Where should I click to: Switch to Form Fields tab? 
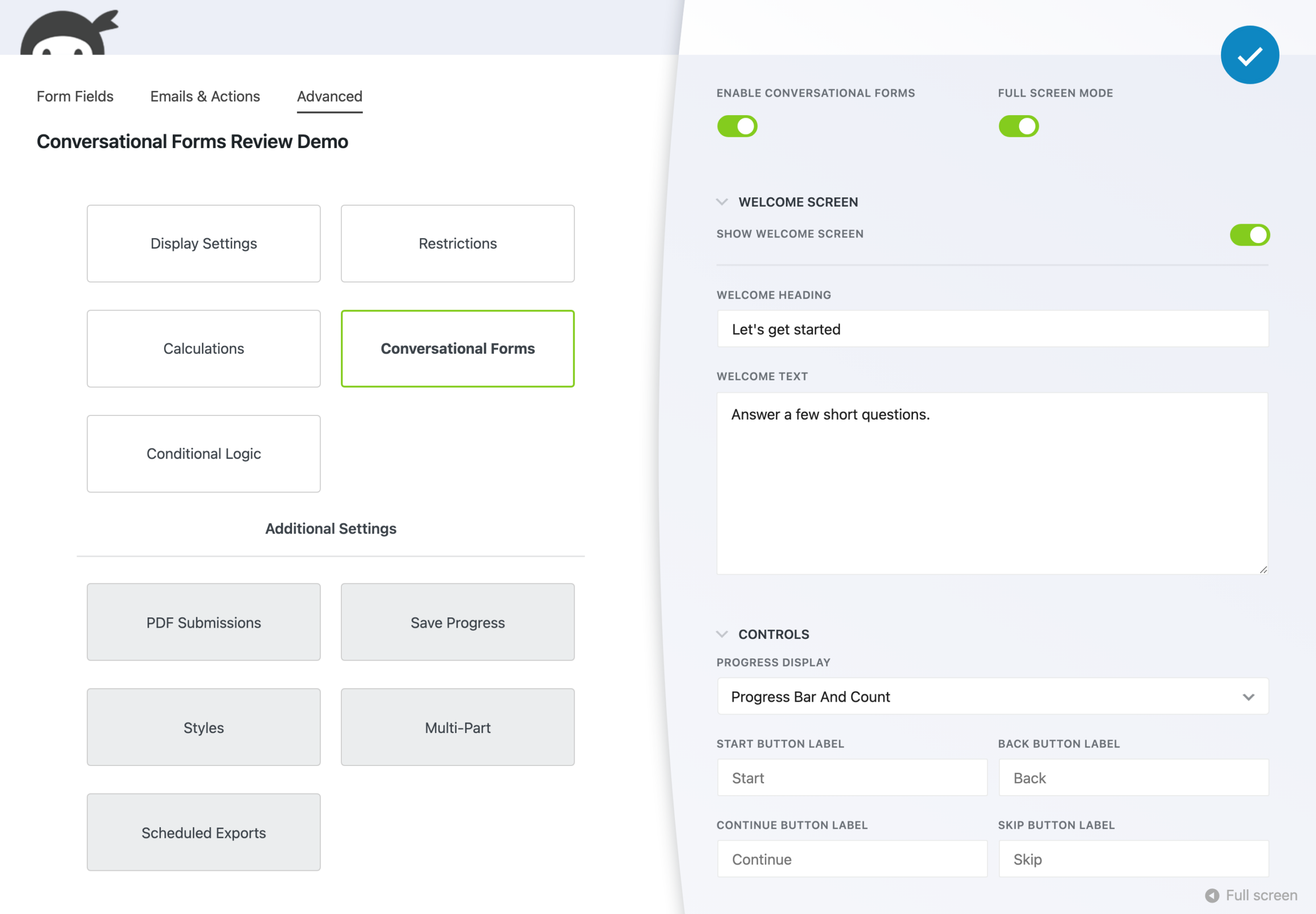(75, 96)
